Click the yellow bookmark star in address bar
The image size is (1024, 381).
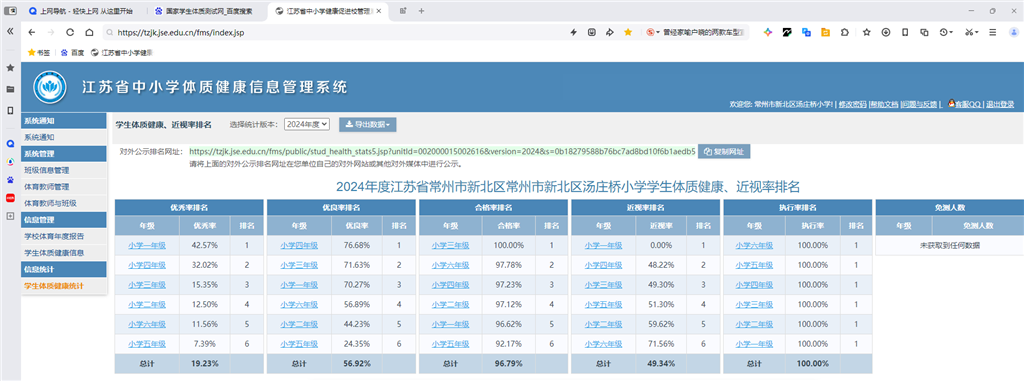coord(628,32)
